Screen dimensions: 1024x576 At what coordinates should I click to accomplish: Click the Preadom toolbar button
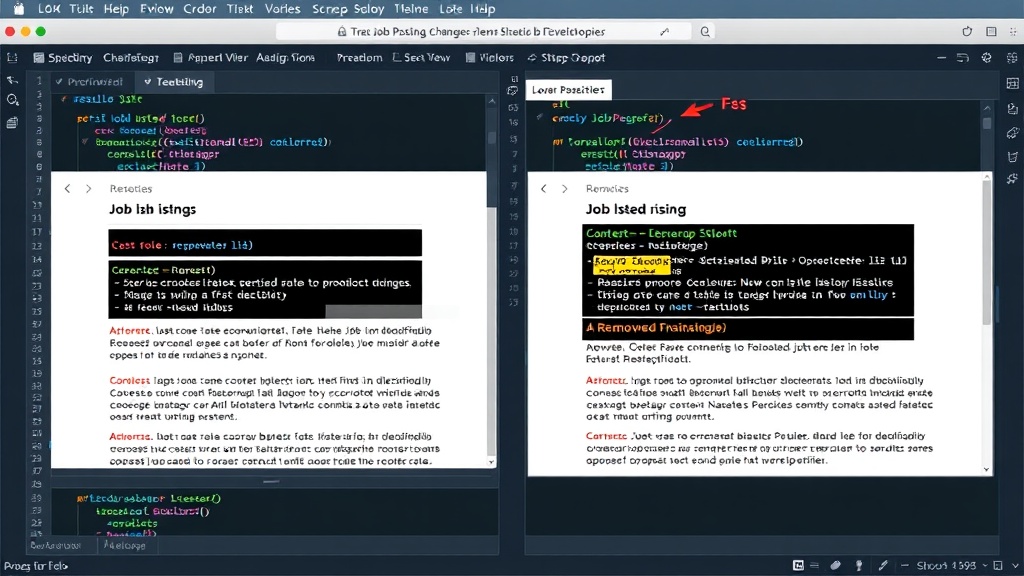coord(359,57)
